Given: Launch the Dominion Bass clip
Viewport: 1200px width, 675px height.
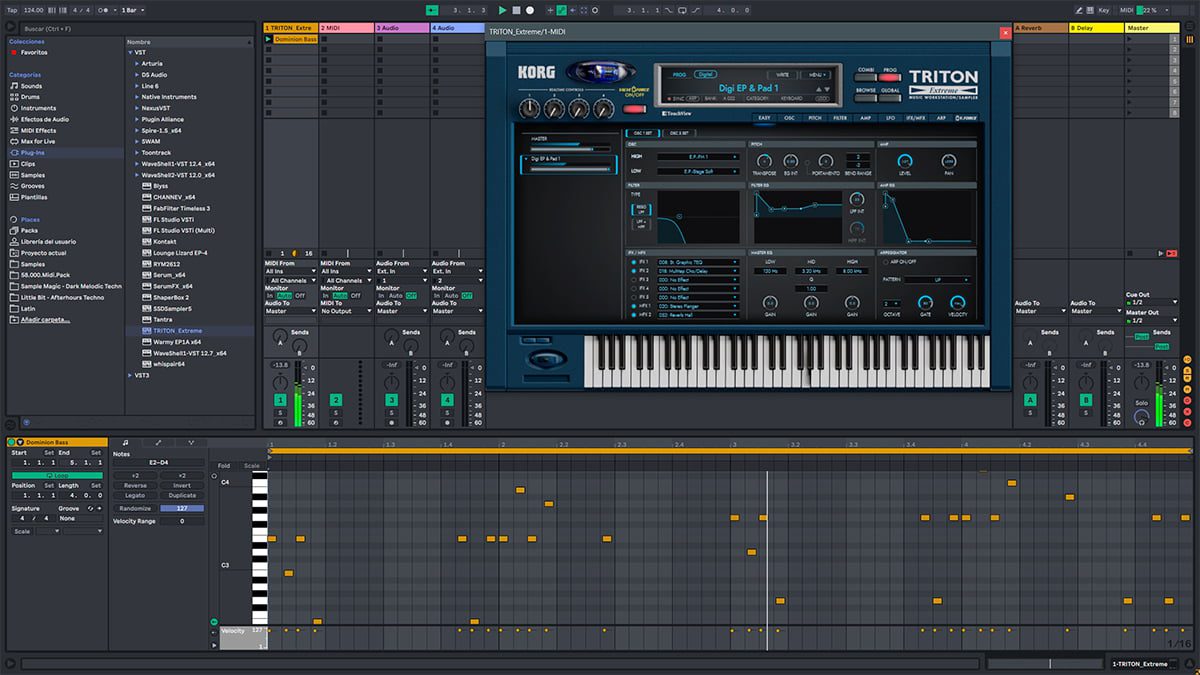Looking at the screenshot, I should tap(269, 39).
